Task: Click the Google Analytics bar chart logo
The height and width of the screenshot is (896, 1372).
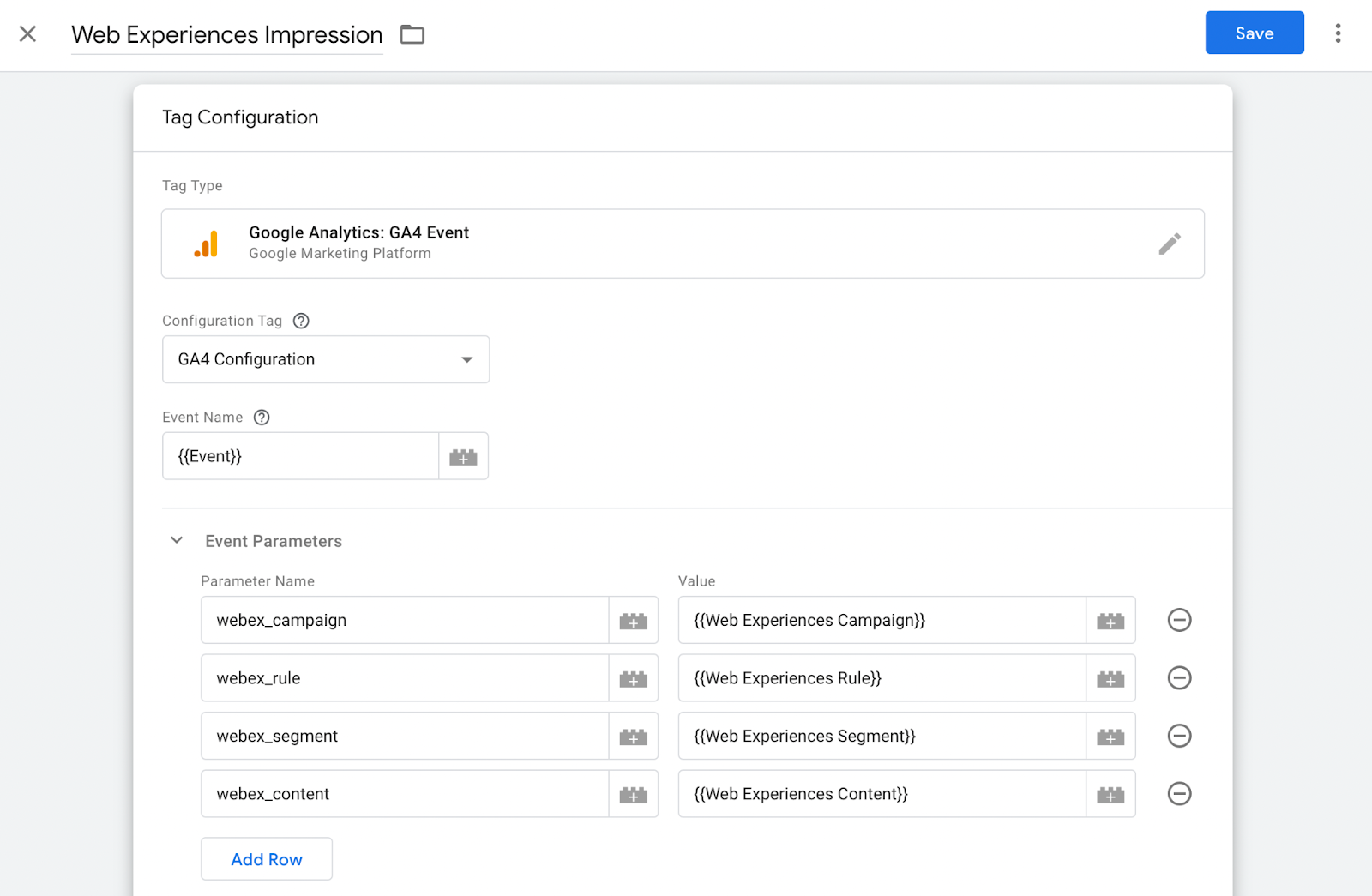Action: [x=206, y=244]
